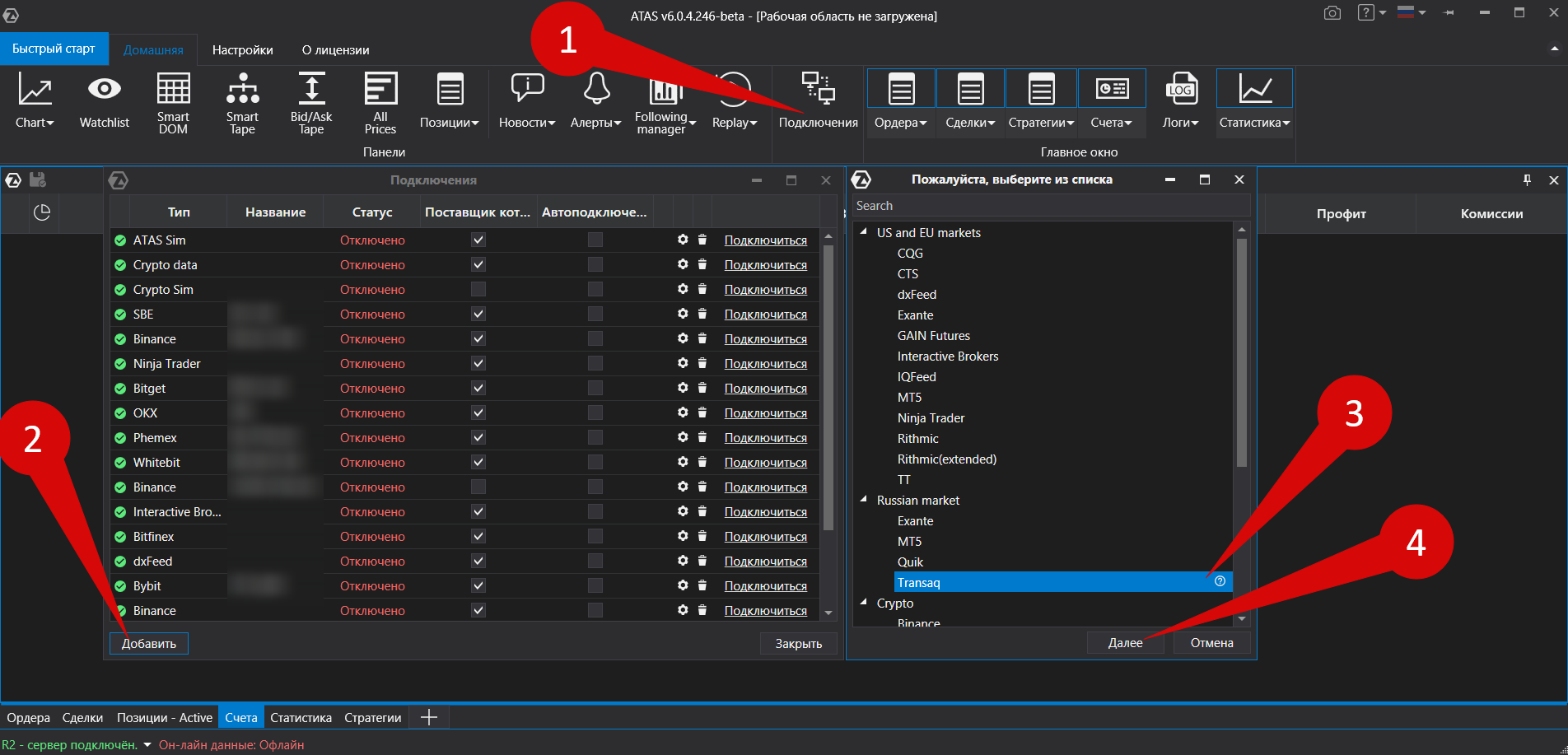The image size is (1568, 755).
Task: Enable auto-connect checkbox for Bybit
Action: tap(595, 585)
